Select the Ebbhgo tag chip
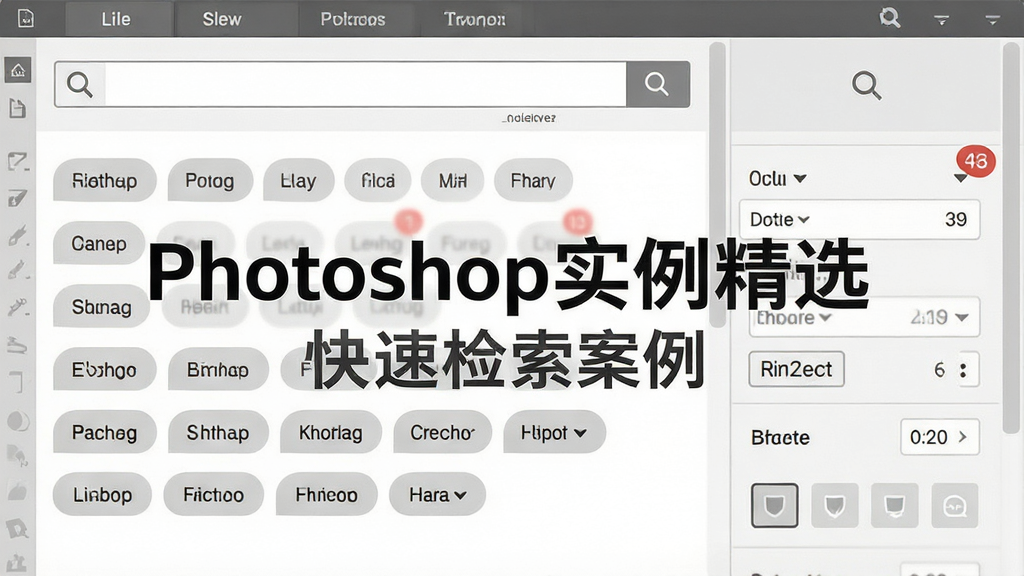Screen dimensions: 1024x576 104,370
